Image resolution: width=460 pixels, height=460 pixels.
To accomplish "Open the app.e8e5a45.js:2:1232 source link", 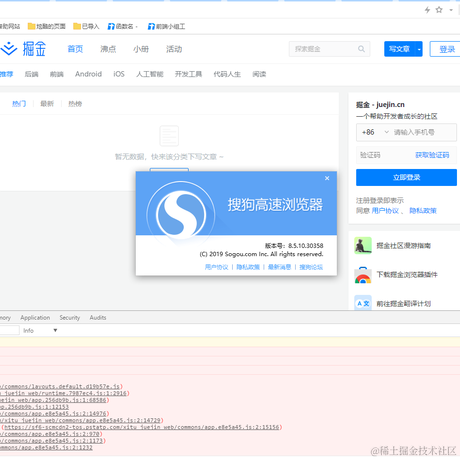I will (46, 447).
